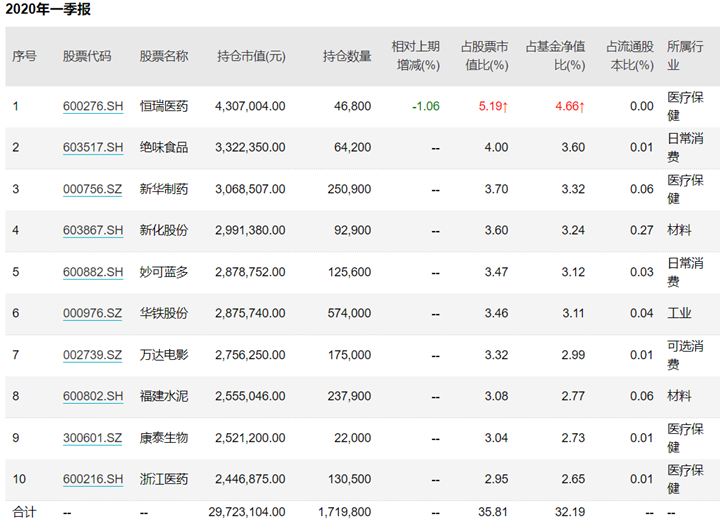Click the 占股票市值比(%) column header

484,56
